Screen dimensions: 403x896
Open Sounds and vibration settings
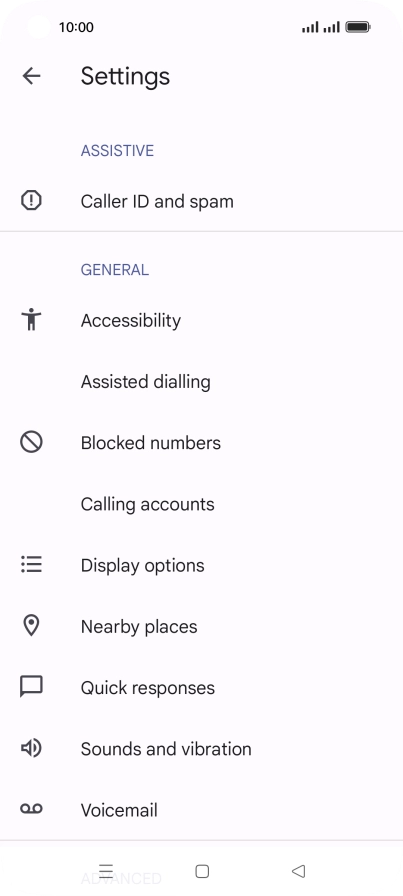(x=201, y=748)
